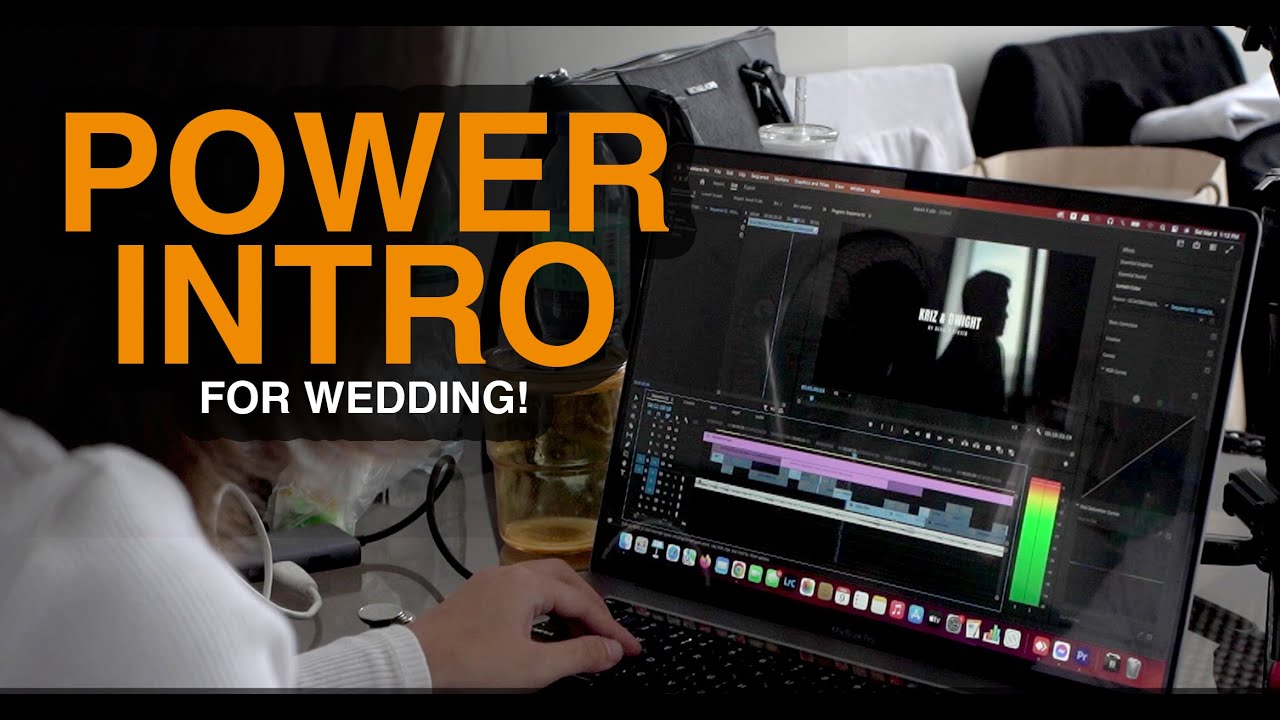Select the Type tool in Tools panel
This screenshot has width=1280, height=720.
coord(622,472)
